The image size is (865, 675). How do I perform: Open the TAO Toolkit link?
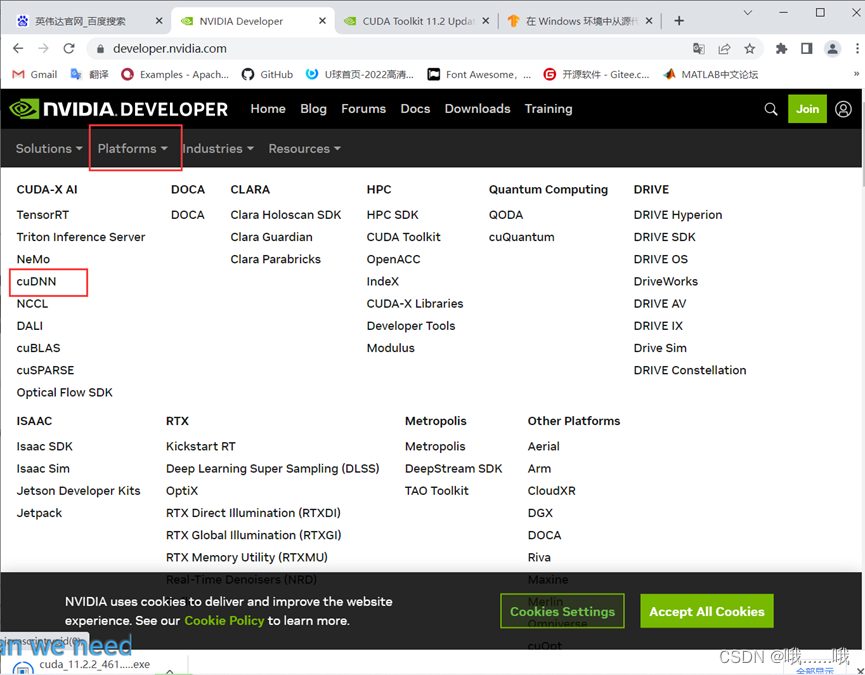click(x=436, y=490)
